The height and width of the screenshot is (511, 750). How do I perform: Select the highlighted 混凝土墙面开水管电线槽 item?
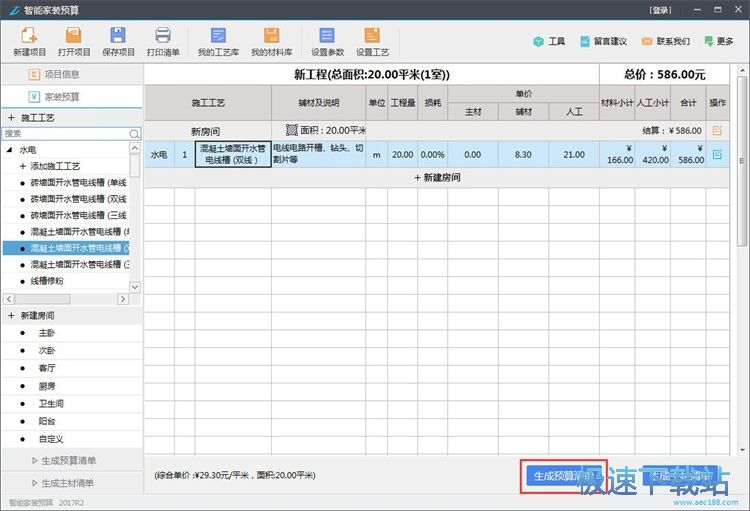click(66, 248)
